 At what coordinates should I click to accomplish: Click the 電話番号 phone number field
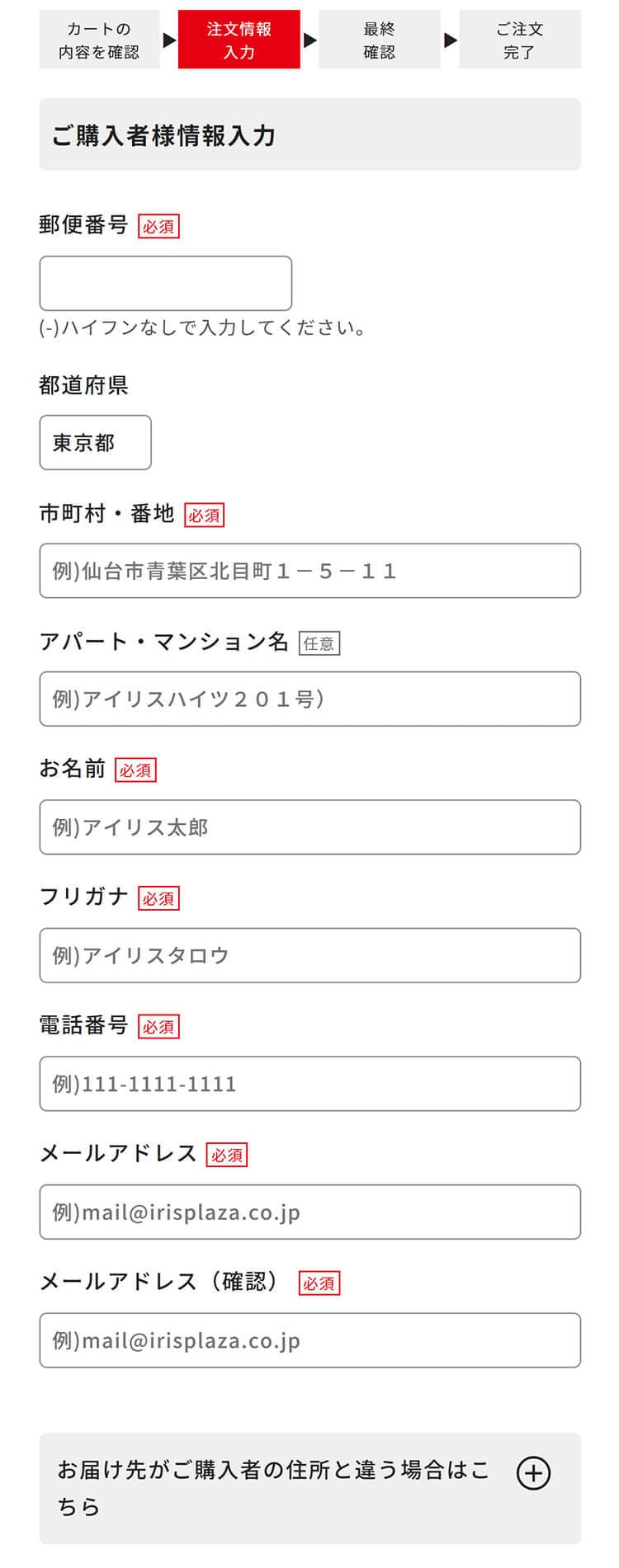click(x=309, y=1083)
